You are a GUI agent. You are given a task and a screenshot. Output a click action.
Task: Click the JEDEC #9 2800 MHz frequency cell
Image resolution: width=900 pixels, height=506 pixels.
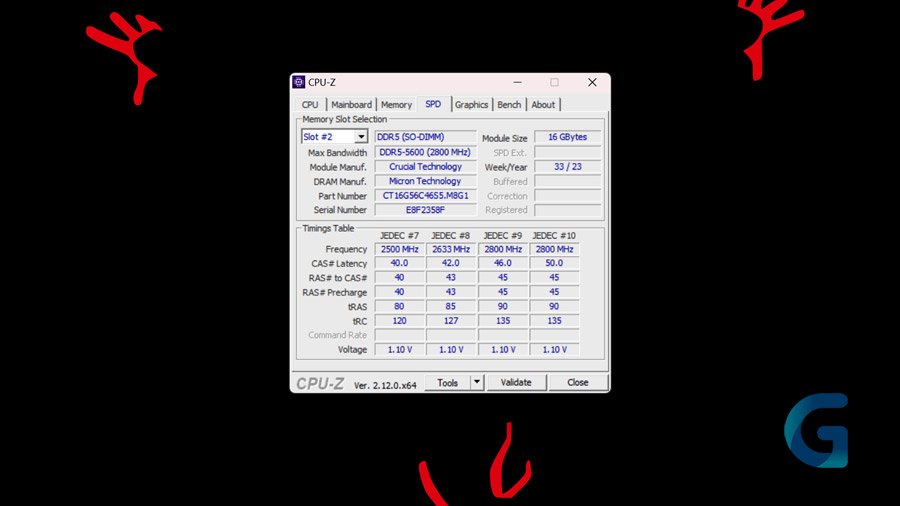pos(503,249)
